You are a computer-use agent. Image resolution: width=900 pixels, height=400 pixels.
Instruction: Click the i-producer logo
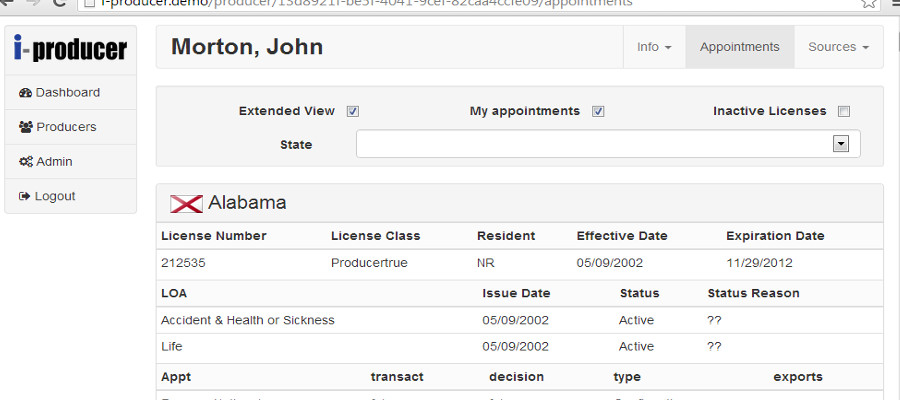coord(70,48)
